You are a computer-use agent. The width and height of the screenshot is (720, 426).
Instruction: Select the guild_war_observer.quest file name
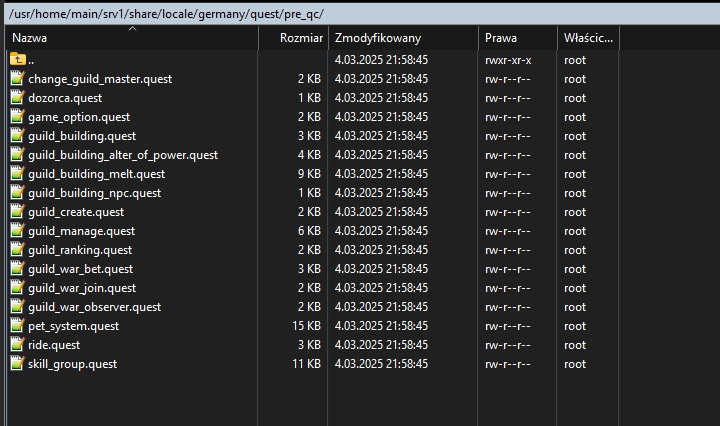coord(95,307)
